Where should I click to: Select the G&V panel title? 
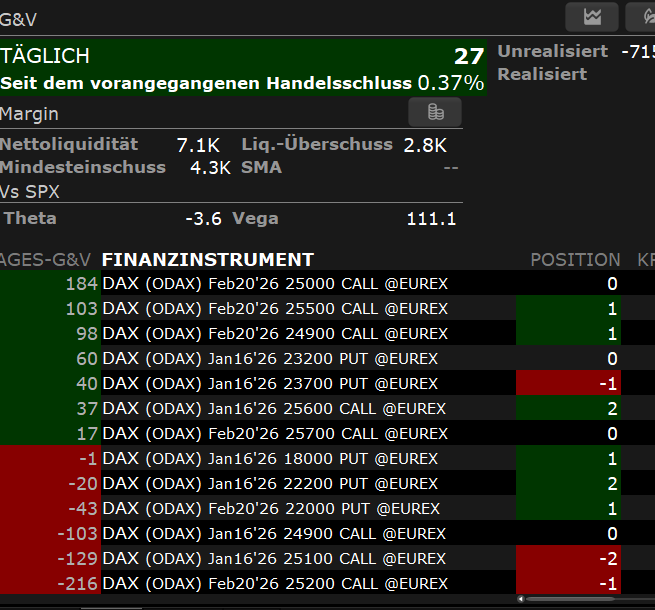coord(20,17)
